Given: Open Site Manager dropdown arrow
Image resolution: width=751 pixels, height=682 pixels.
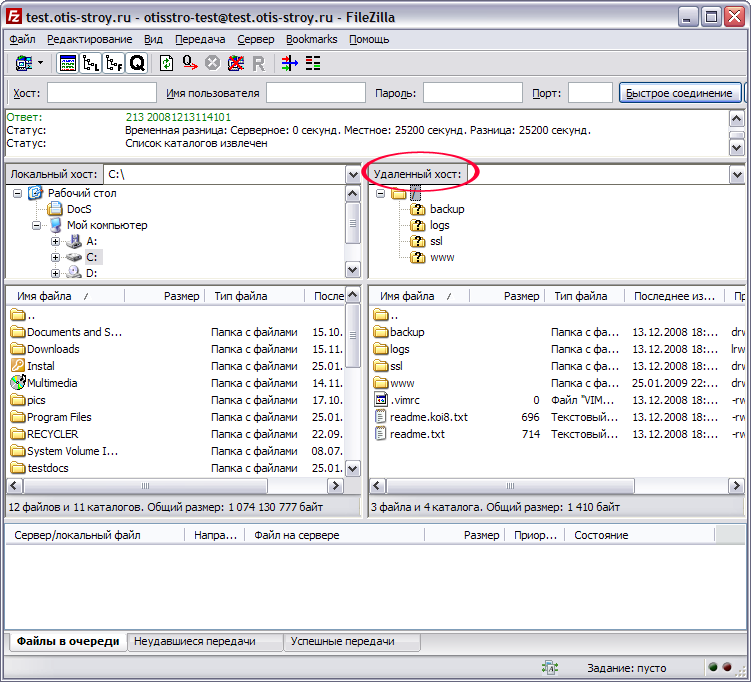Looking at the screenshot, I should point(41,63).
